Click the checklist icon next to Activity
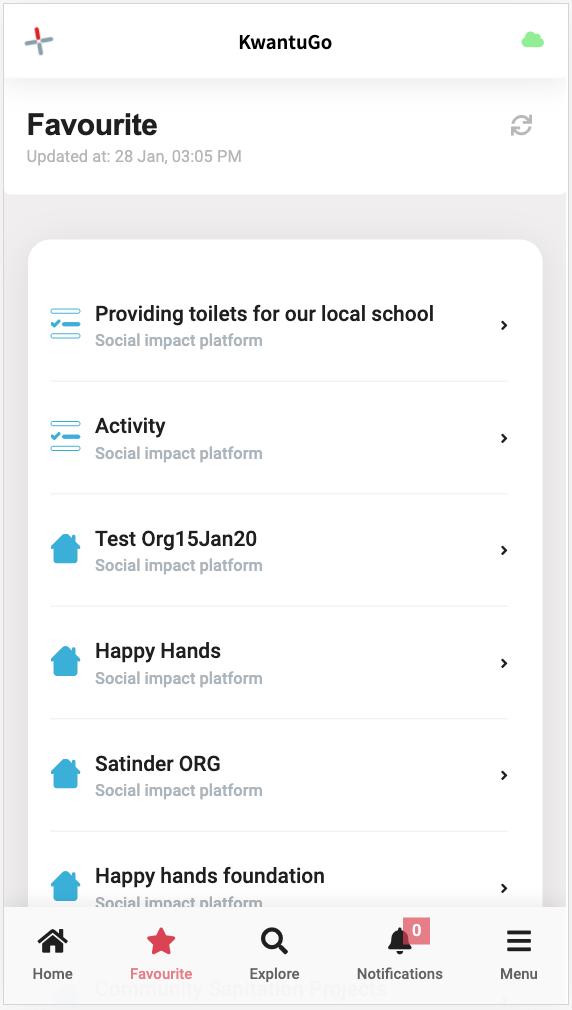This screenshot has height=1010, width=572. coord(65,436)
